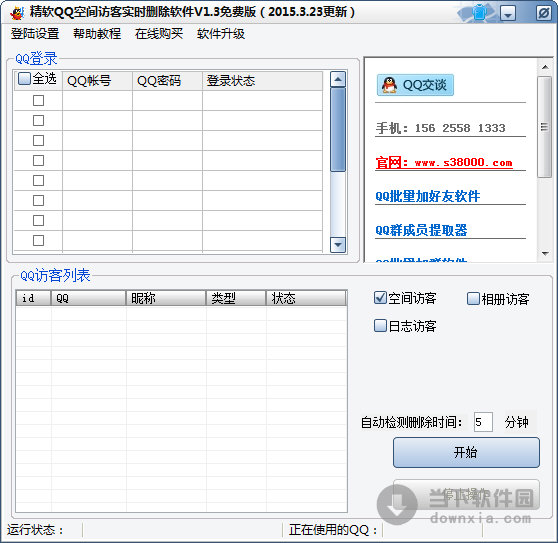Image resolution: width=558 pixels, height=543 pixels.
Task: Open the 官网 www.s38000.com link
Action: pyautogui.click(x=444, y=163)
